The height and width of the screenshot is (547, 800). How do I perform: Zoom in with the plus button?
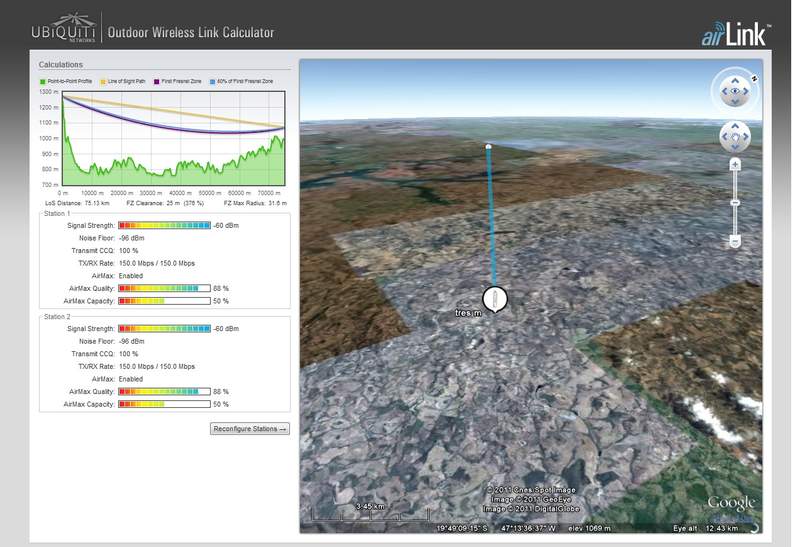click(735, 164)
